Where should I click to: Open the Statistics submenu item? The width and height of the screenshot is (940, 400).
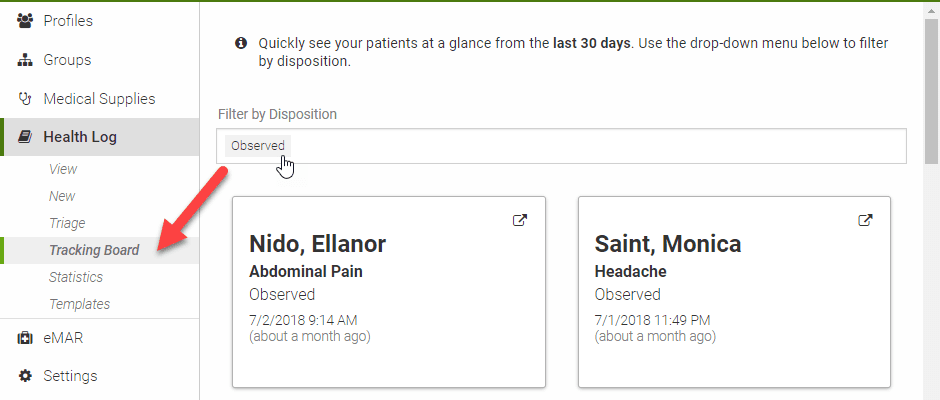(x=76, y=277)
